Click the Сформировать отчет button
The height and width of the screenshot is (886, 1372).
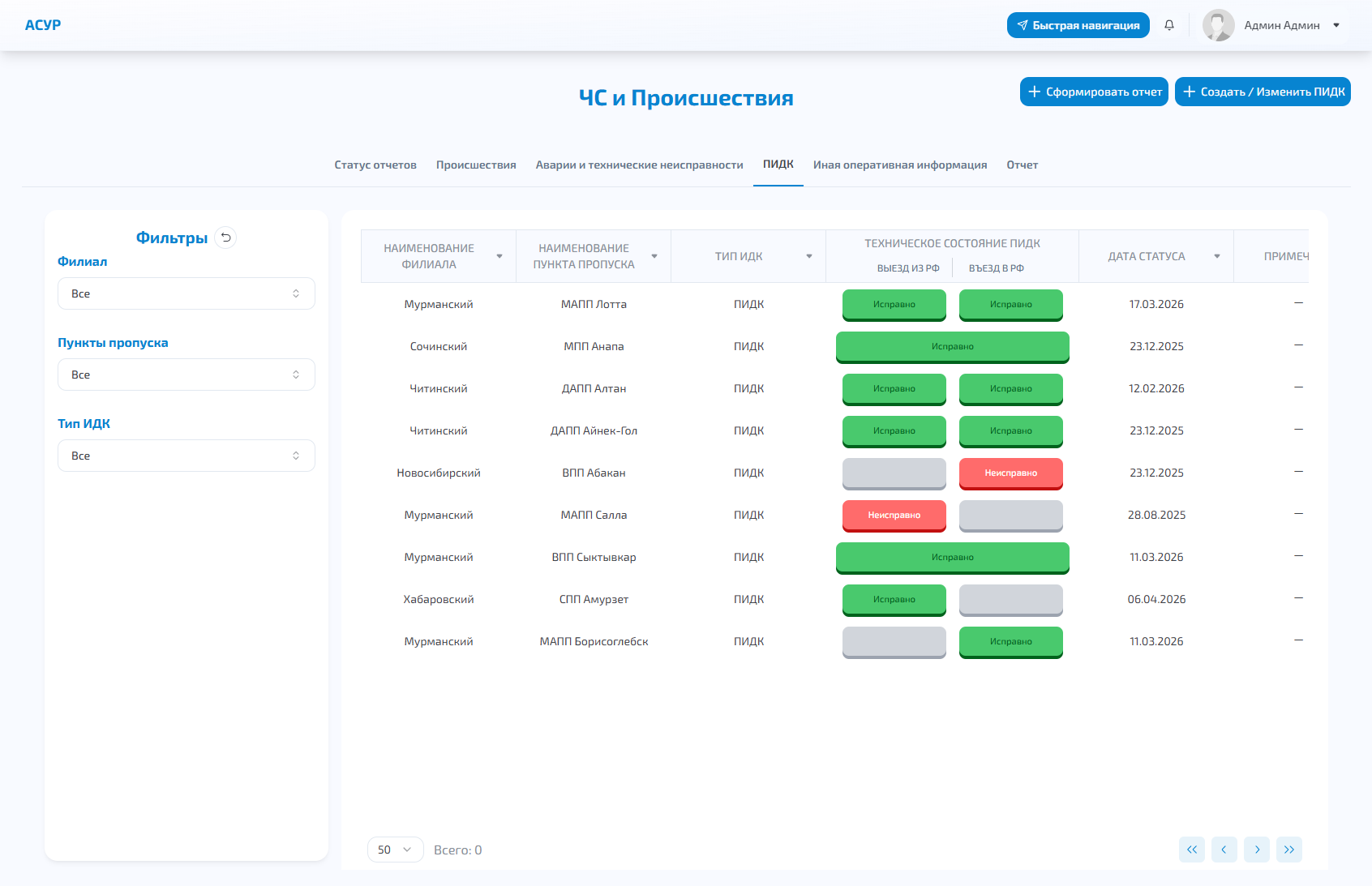coord(1094,92)
